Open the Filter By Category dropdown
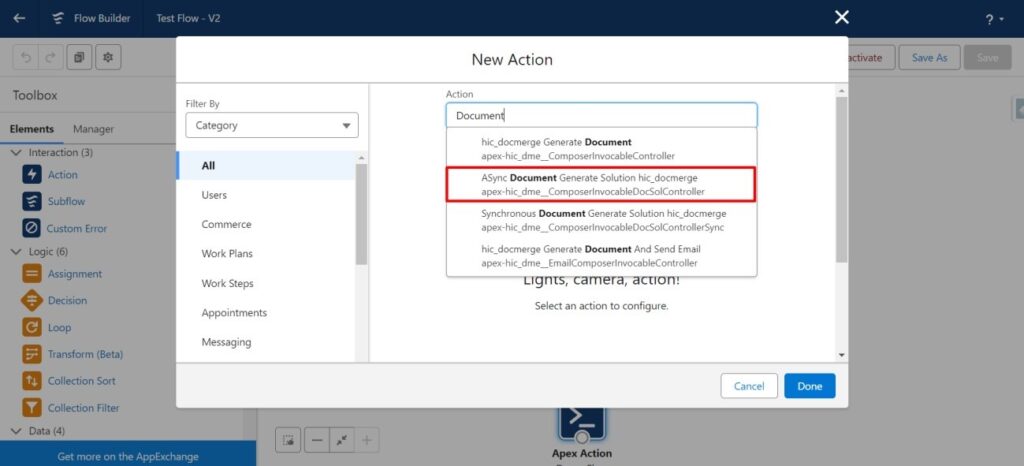The width and height of the screenshot is (1024, 466). [x=272, y=125]
